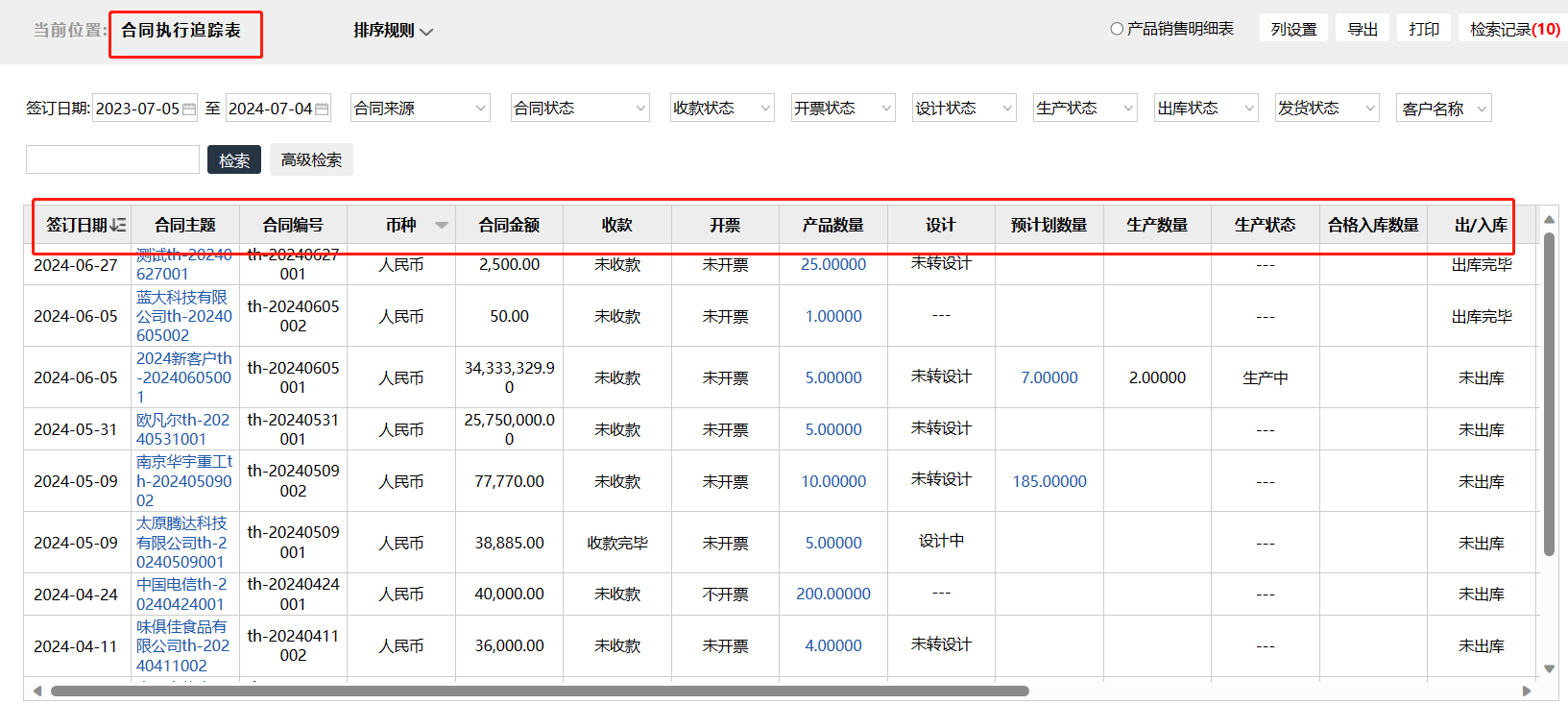The image size is (1568, 704).
Task: Click product quantity link 1.00000
Action: (x=833, y=316)
